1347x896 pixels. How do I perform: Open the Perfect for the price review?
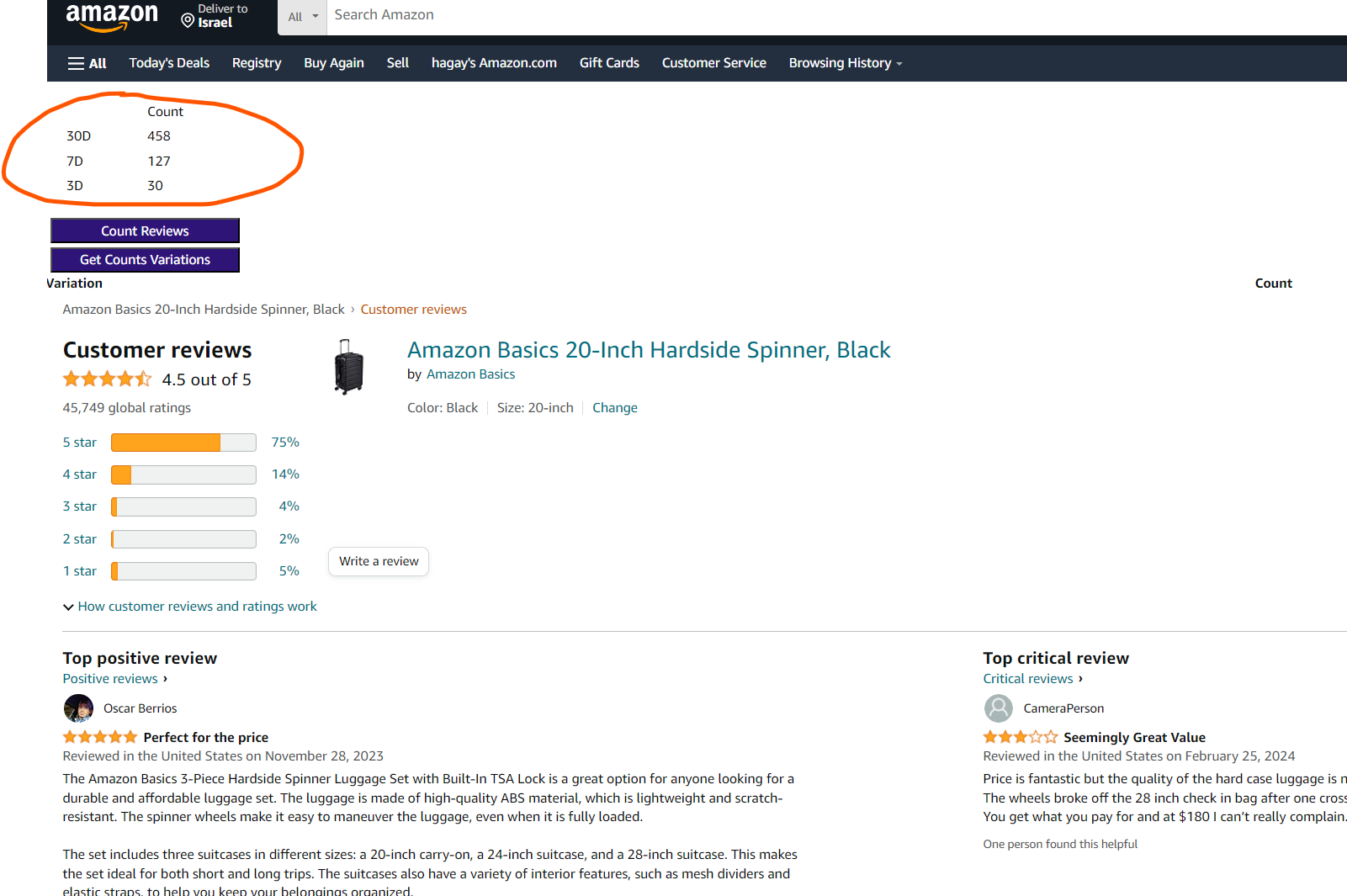tap(206, 738)
